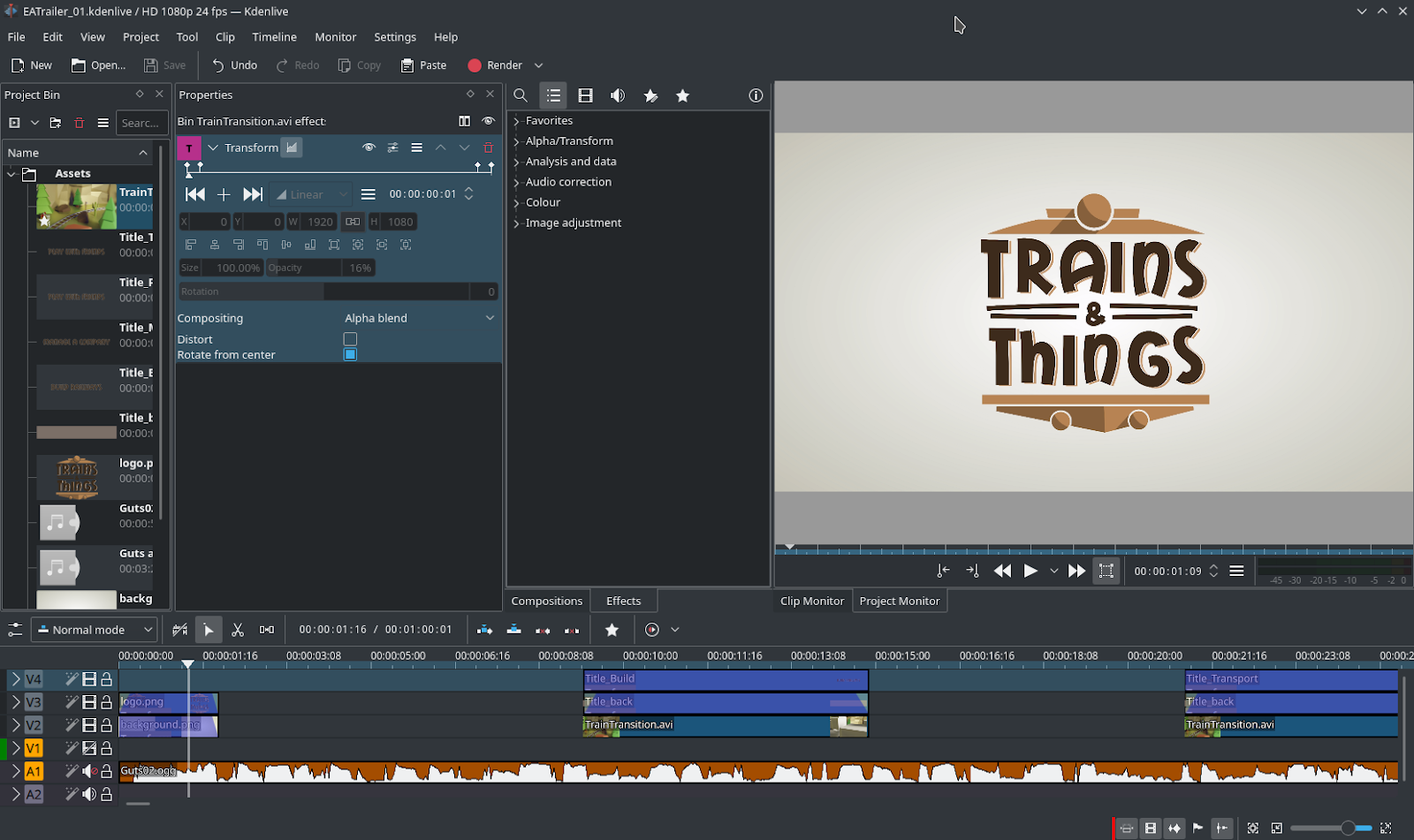
Task: Open the Normal mode dropdown
Action: pos(95,630)
